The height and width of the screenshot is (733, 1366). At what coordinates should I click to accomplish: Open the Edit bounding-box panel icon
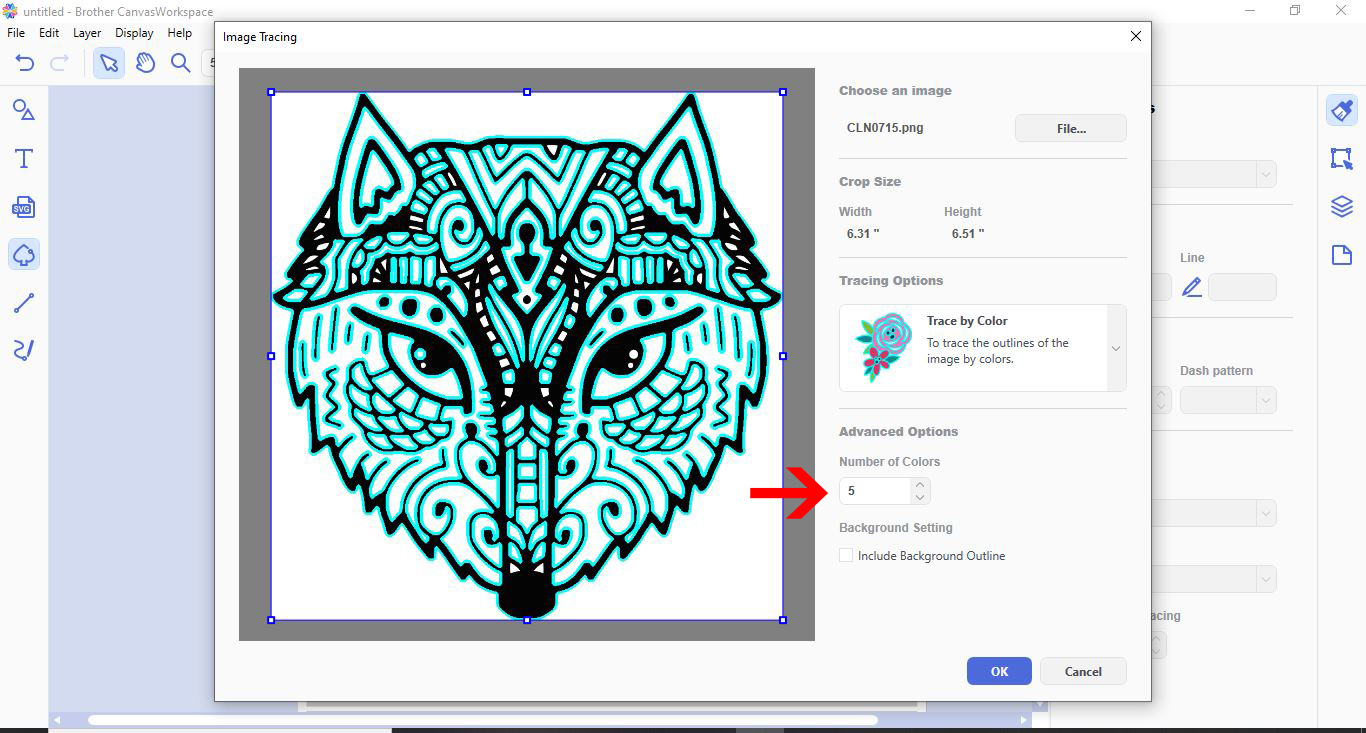pos(1342,158)
